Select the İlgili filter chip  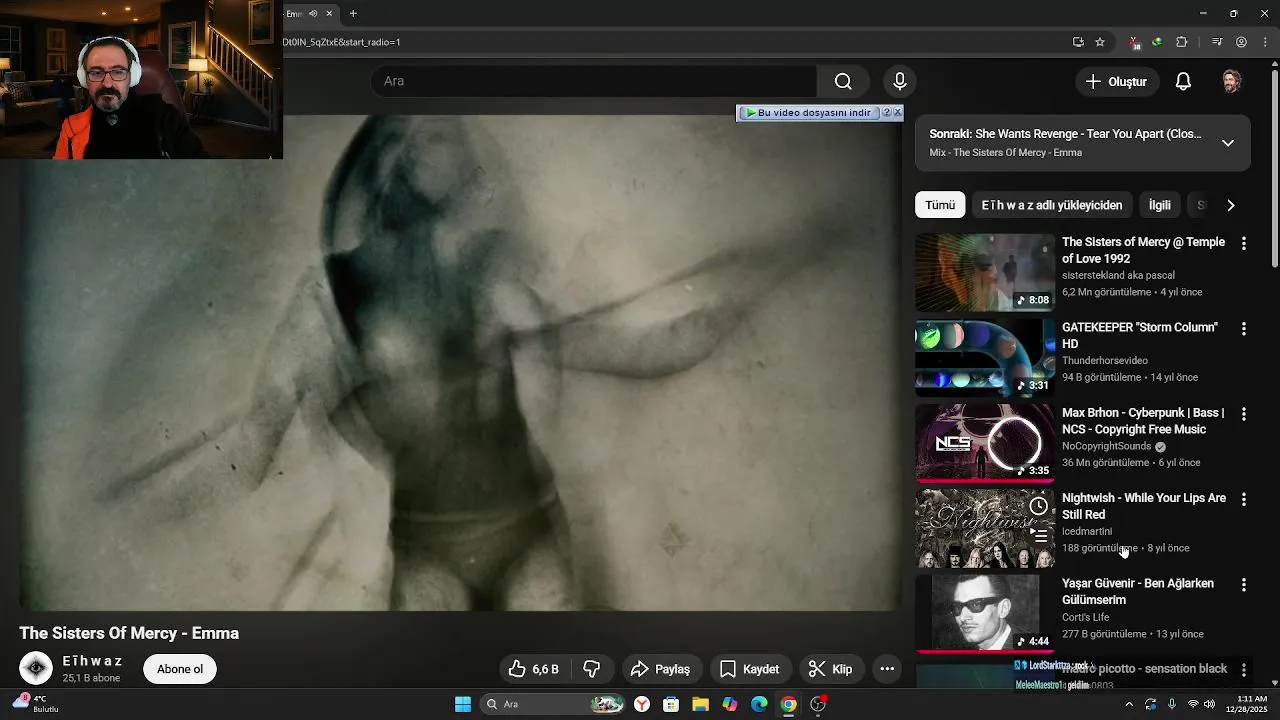click(x=1160, y=205)
